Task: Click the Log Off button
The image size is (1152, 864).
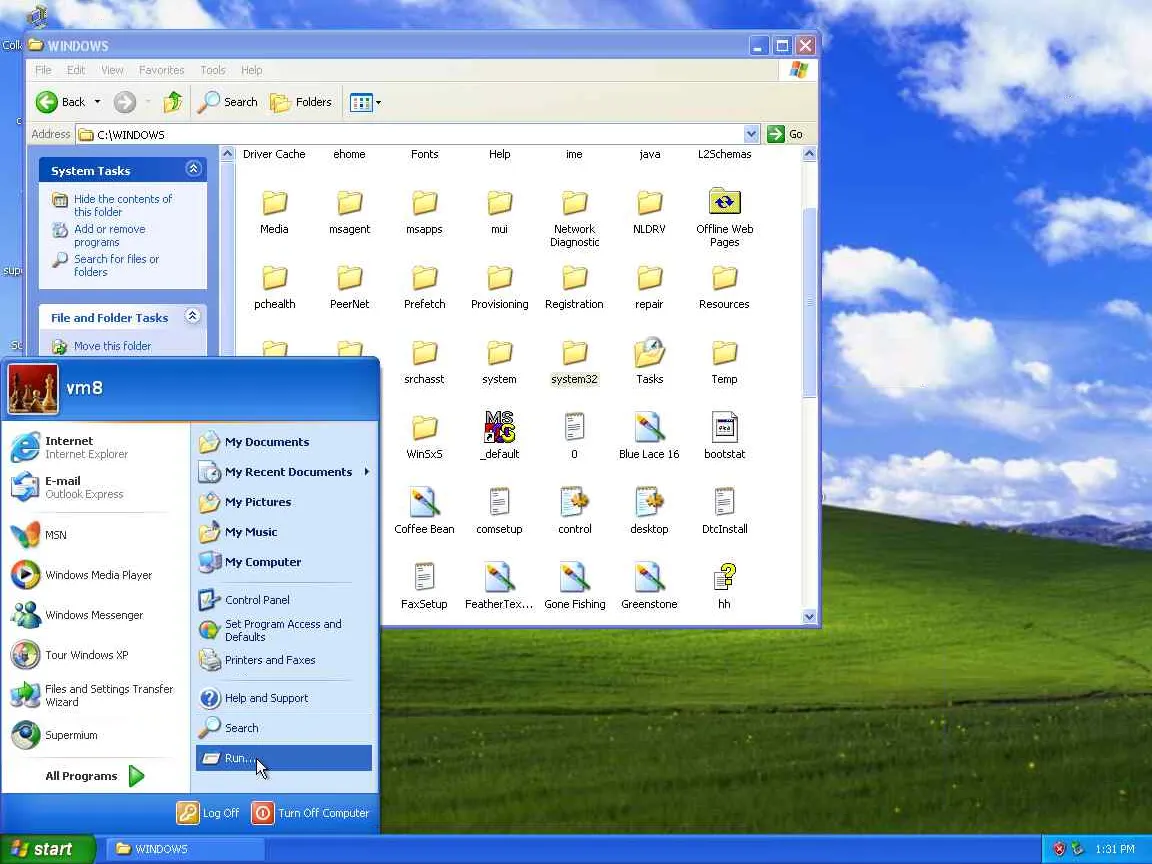Action: (209, 813)
